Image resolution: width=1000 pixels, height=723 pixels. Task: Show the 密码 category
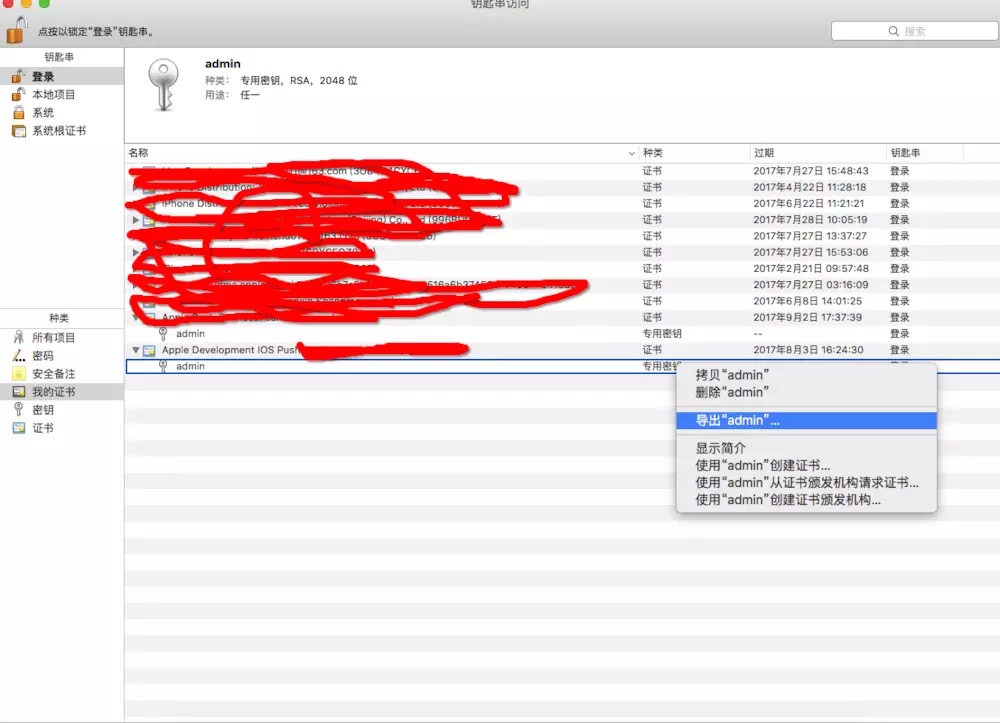(62, 356)
